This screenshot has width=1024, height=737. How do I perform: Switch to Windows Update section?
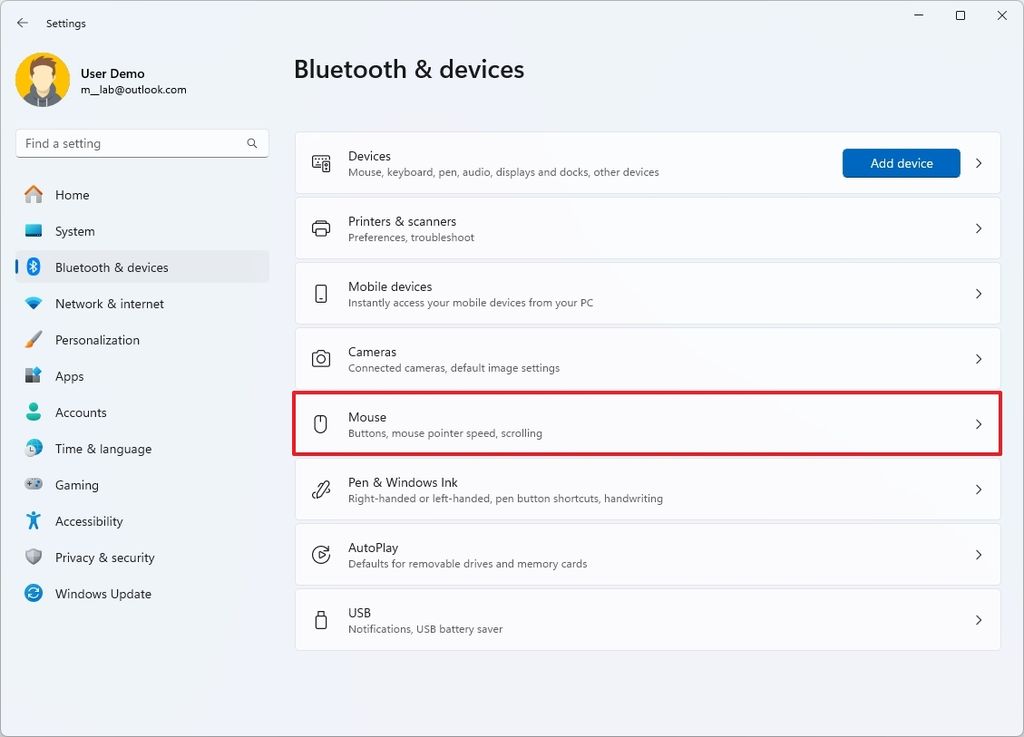(x=102, y=593)
